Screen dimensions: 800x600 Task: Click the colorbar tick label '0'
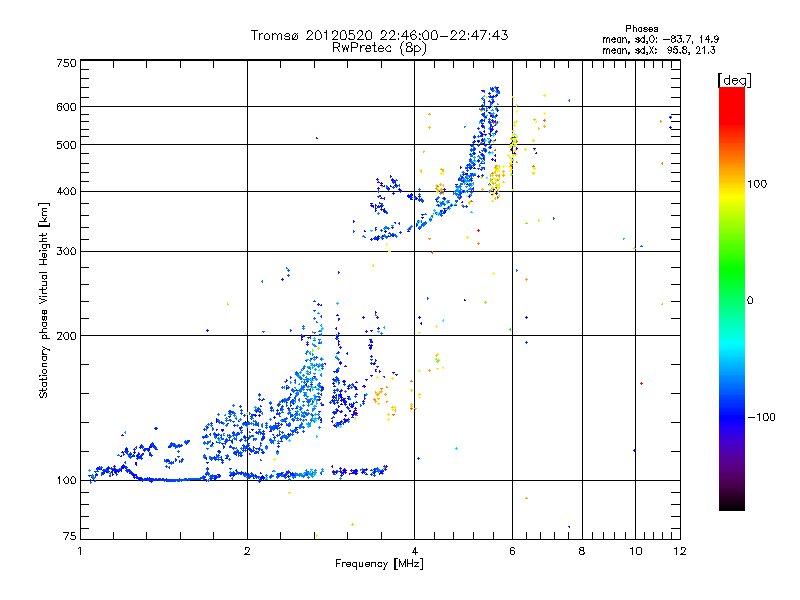tap(750, 301)
